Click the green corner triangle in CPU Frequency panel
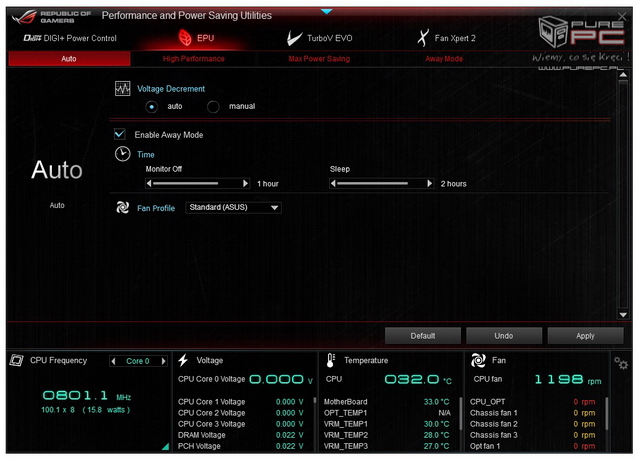640x460 pixels. pos(166,447)
